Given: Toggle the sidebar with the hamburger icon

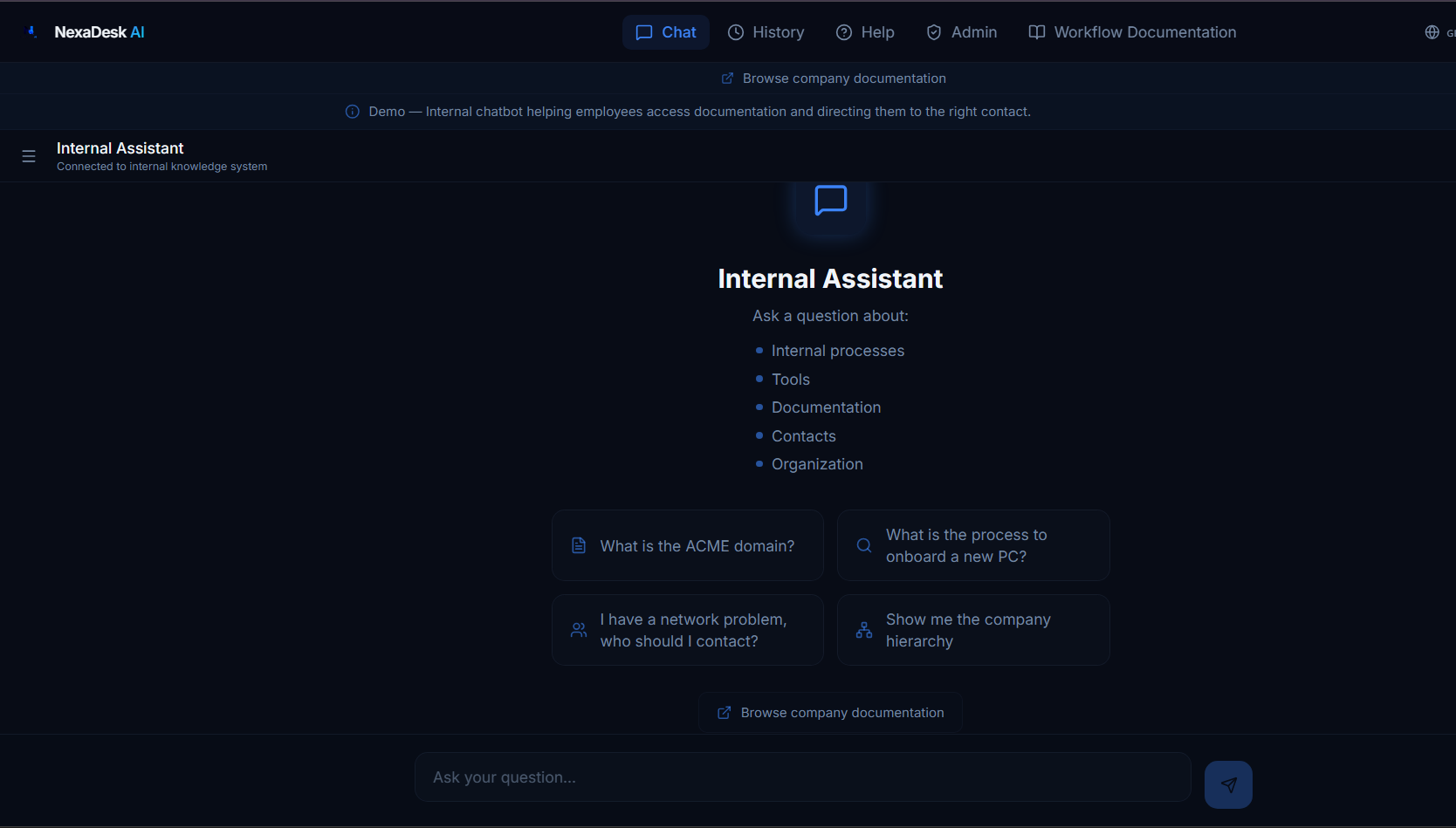Looking at the screenshot, I should click(x=29, y=155).
